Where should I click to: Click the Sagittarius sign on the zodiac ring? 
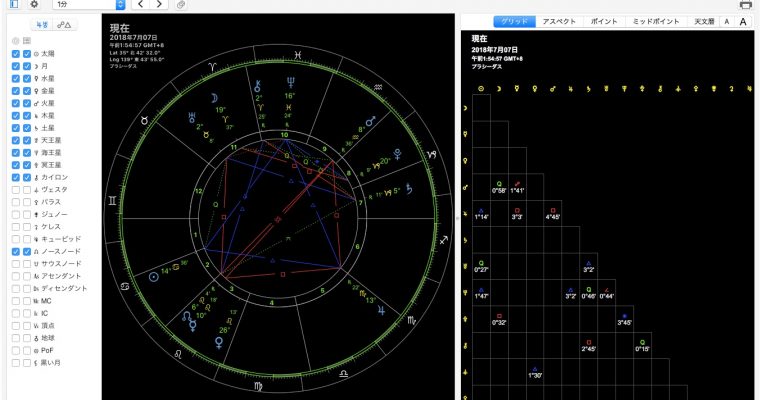[443, 240]
